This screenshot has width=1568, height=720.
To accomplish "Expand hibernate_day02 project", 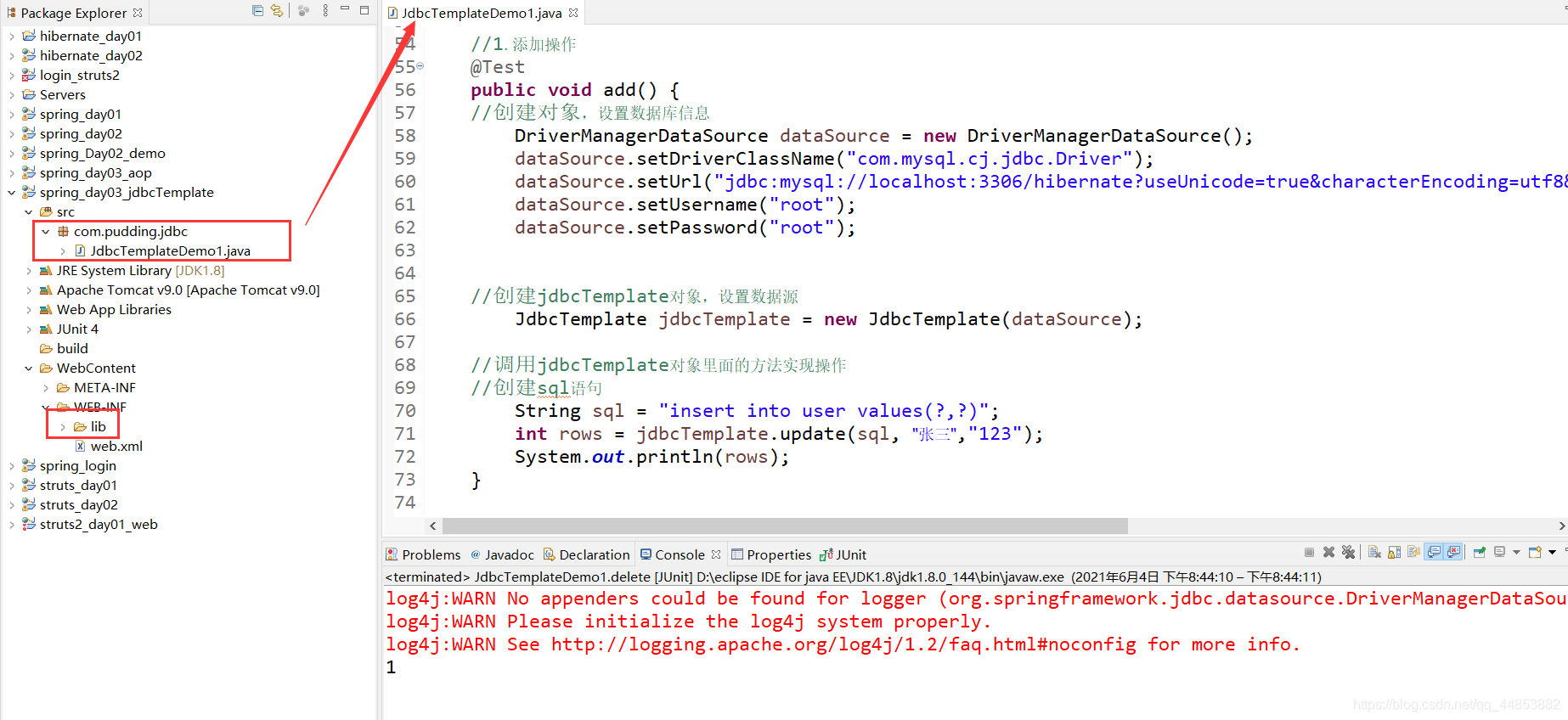I will pyautogui.click(x=11, y=55).
